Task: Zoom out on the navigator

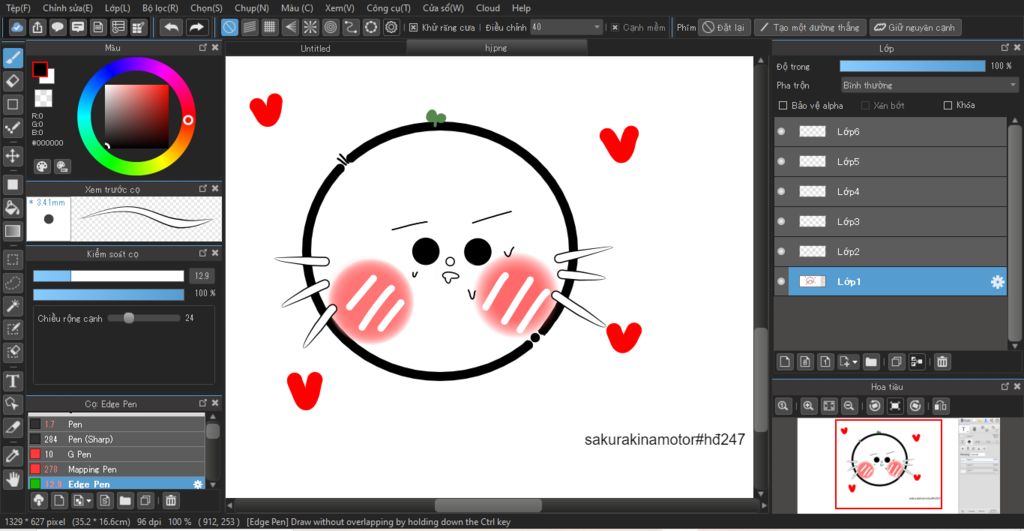Action: tap(849, 406)
